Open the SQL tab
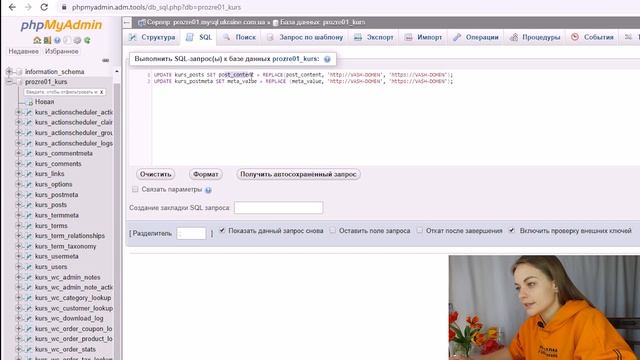Image resolution: width=640 pixels, height=360 pixels. coord(199,37)
